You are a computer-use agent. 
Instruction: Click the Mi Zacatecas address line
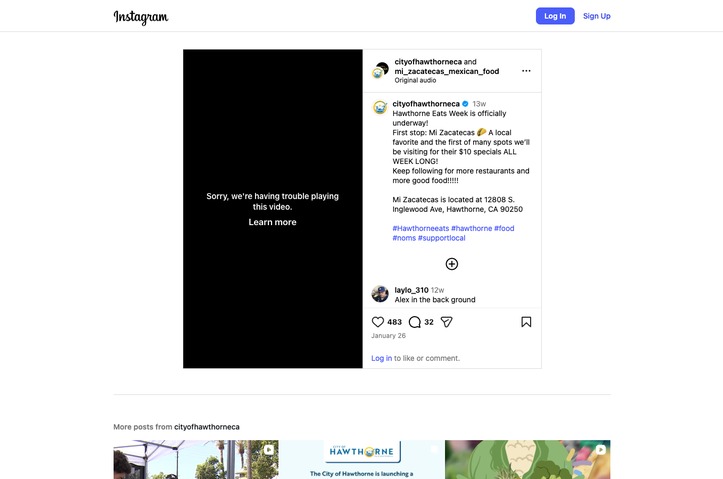click(457, 204)
